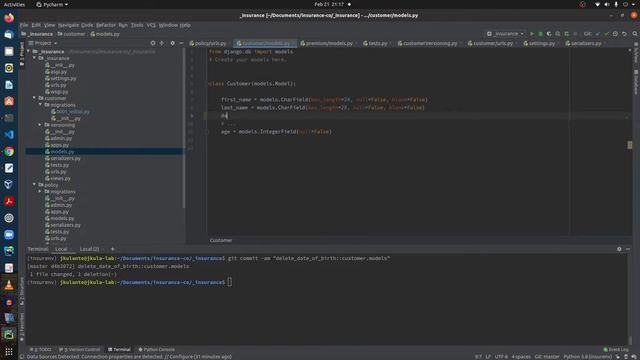Open the Event Log
The width and height of the screenshot is (640, 360).
coord(616,349)
